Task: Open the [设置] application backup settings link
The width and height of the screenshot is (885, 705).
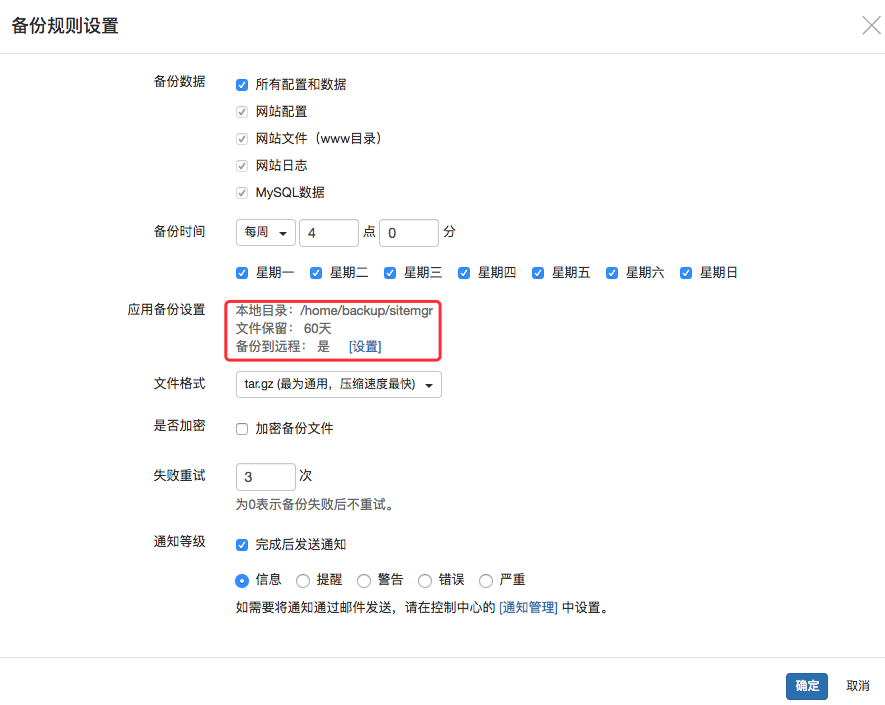Action: click(x=364, y=346)
